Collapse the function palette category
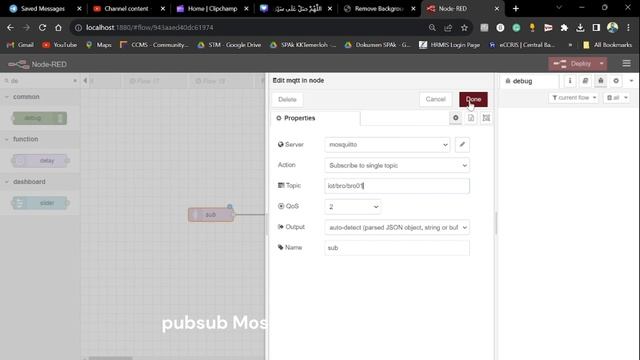640x360 pixels. (40, 139)
